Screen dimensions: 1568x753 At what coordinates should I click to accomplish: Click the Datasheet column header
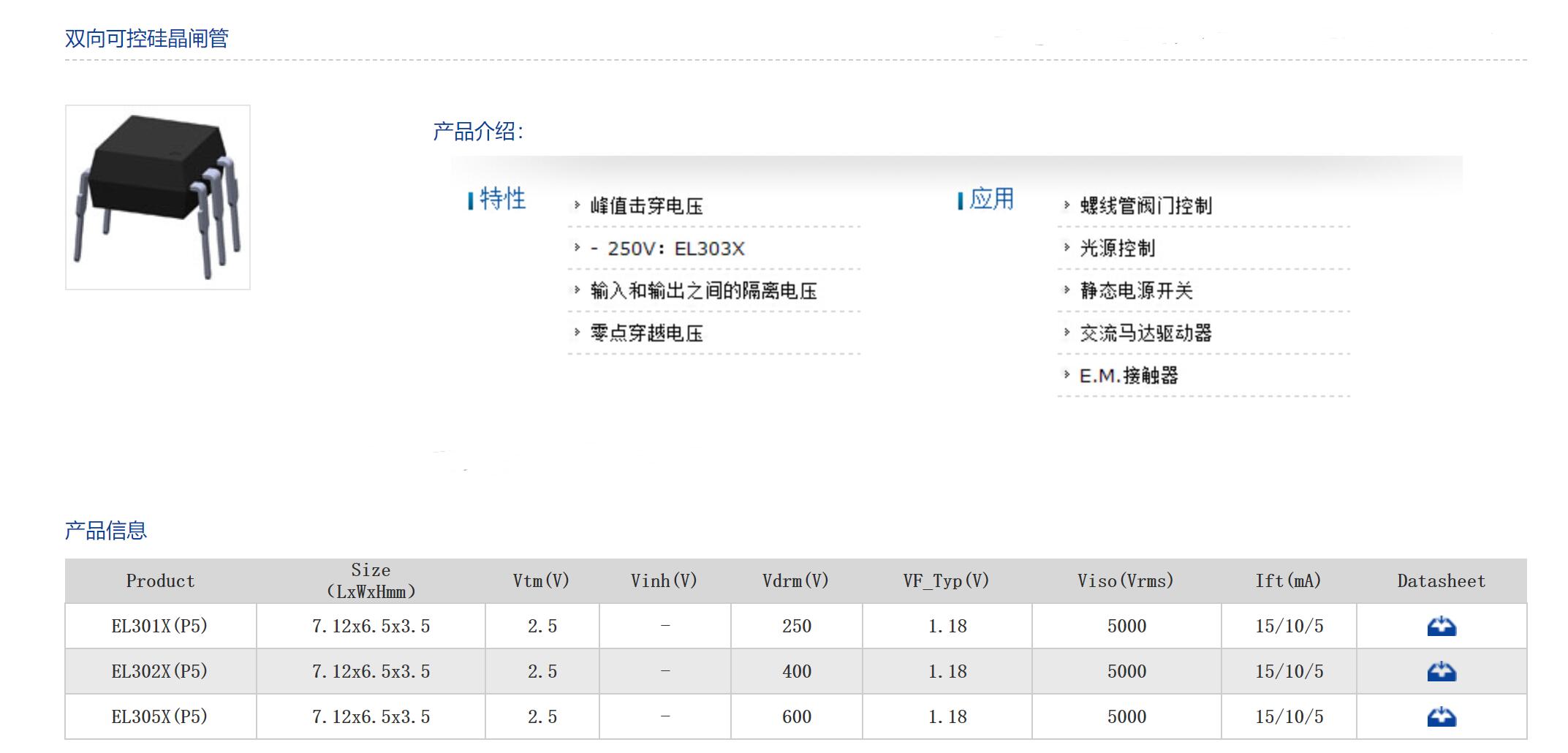point(1441,581)
